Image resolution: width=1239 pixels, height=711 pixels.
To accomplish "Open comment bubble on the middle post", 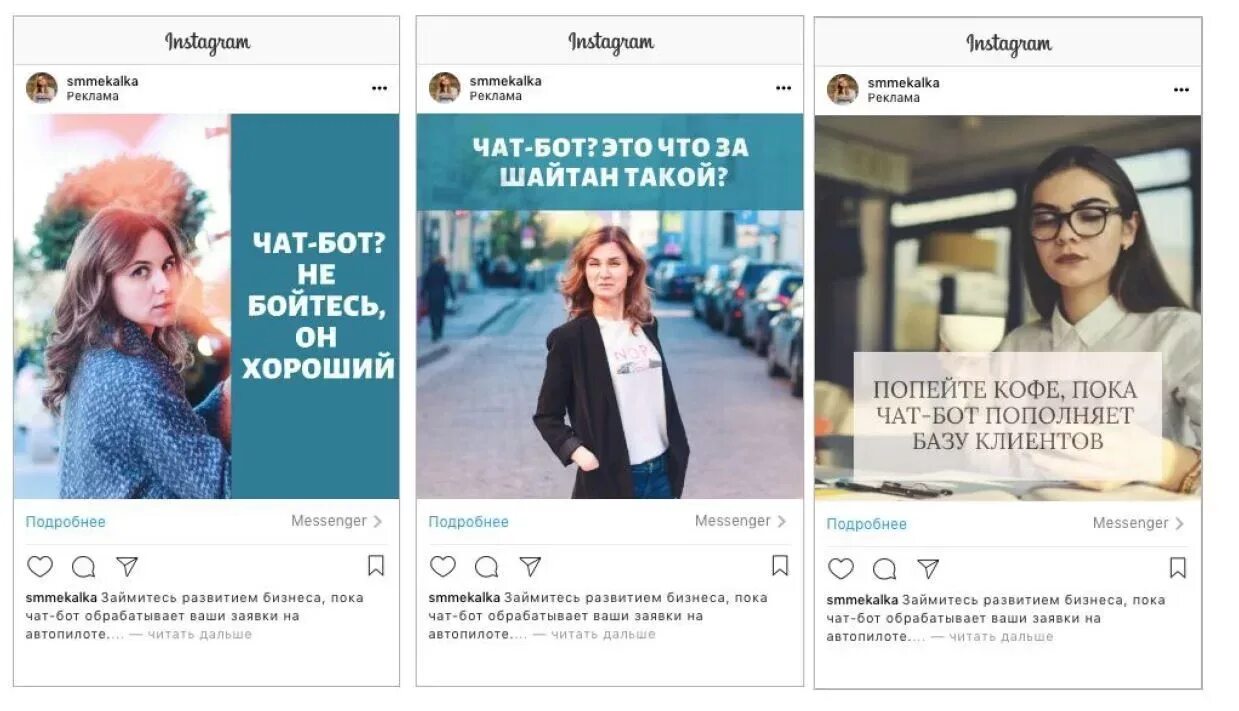I will [x=487, y=567].
